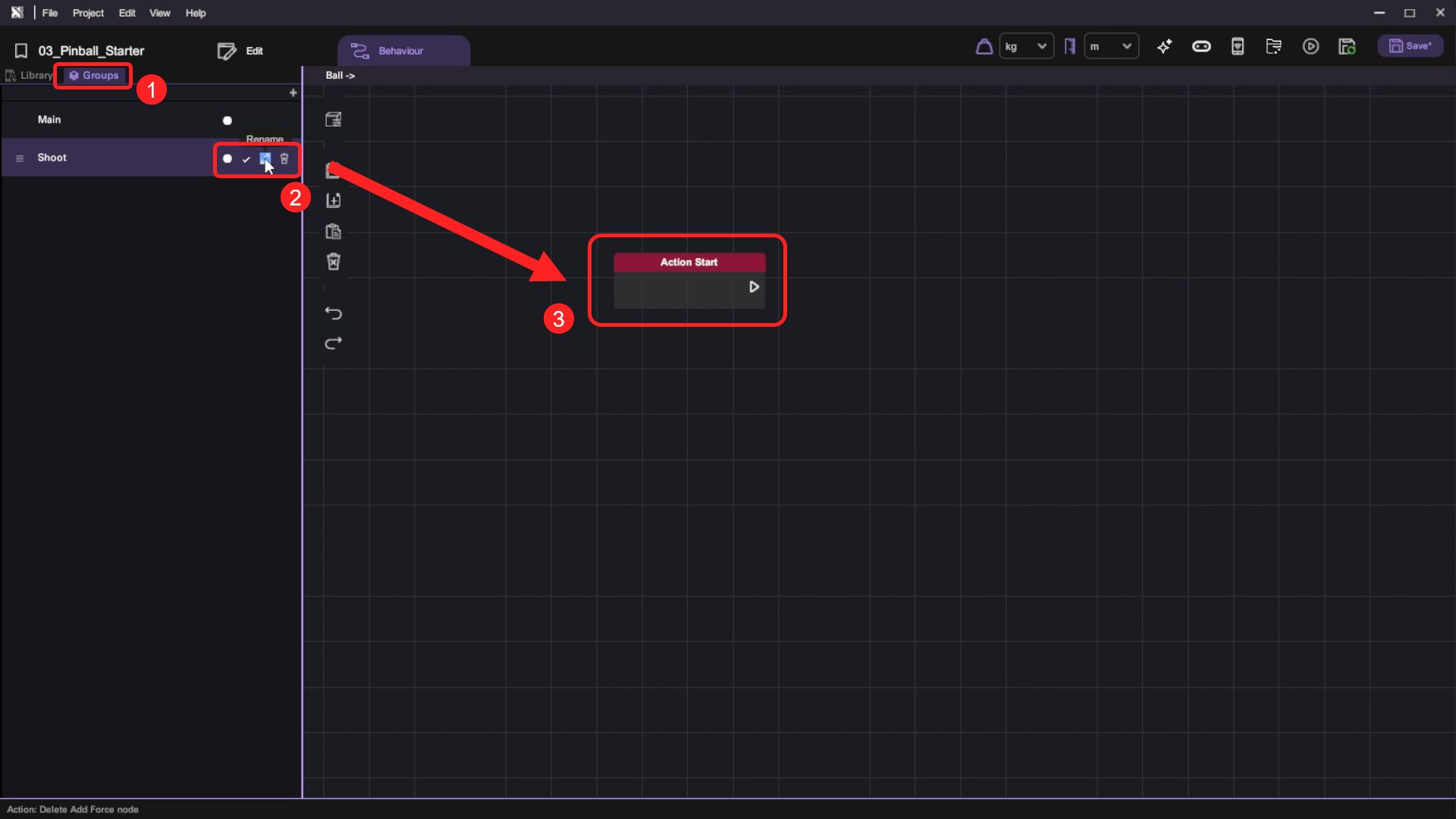Click the checkmark on the Shoot group
1456x819 pixels.
pyautogui.click(x=246, y=159)
